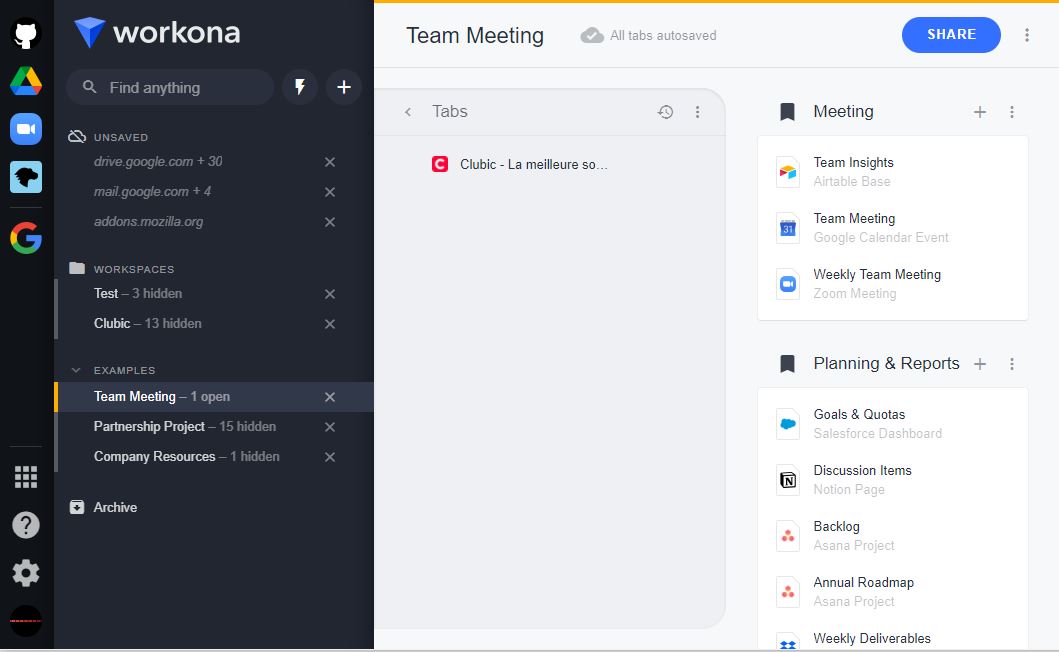The image size is (1059, 652).
Task: Click the All tabs autosaved cloud icon
Action: click(592, 35)
